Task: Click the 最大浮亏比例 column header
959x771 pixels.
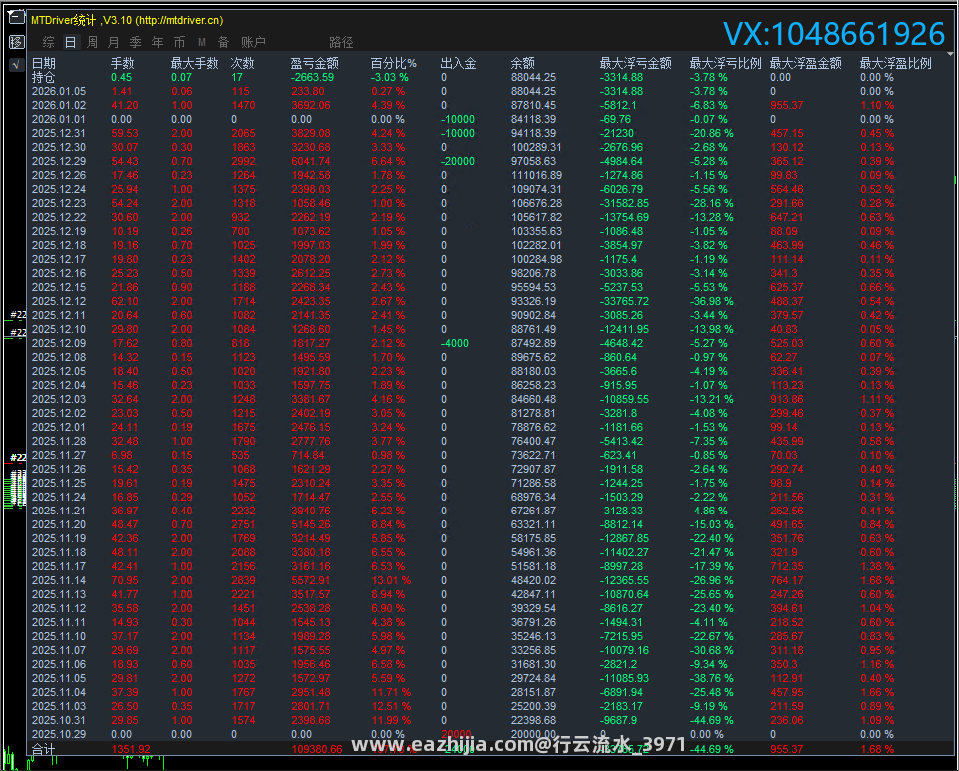Action: (x=725, y=63)
